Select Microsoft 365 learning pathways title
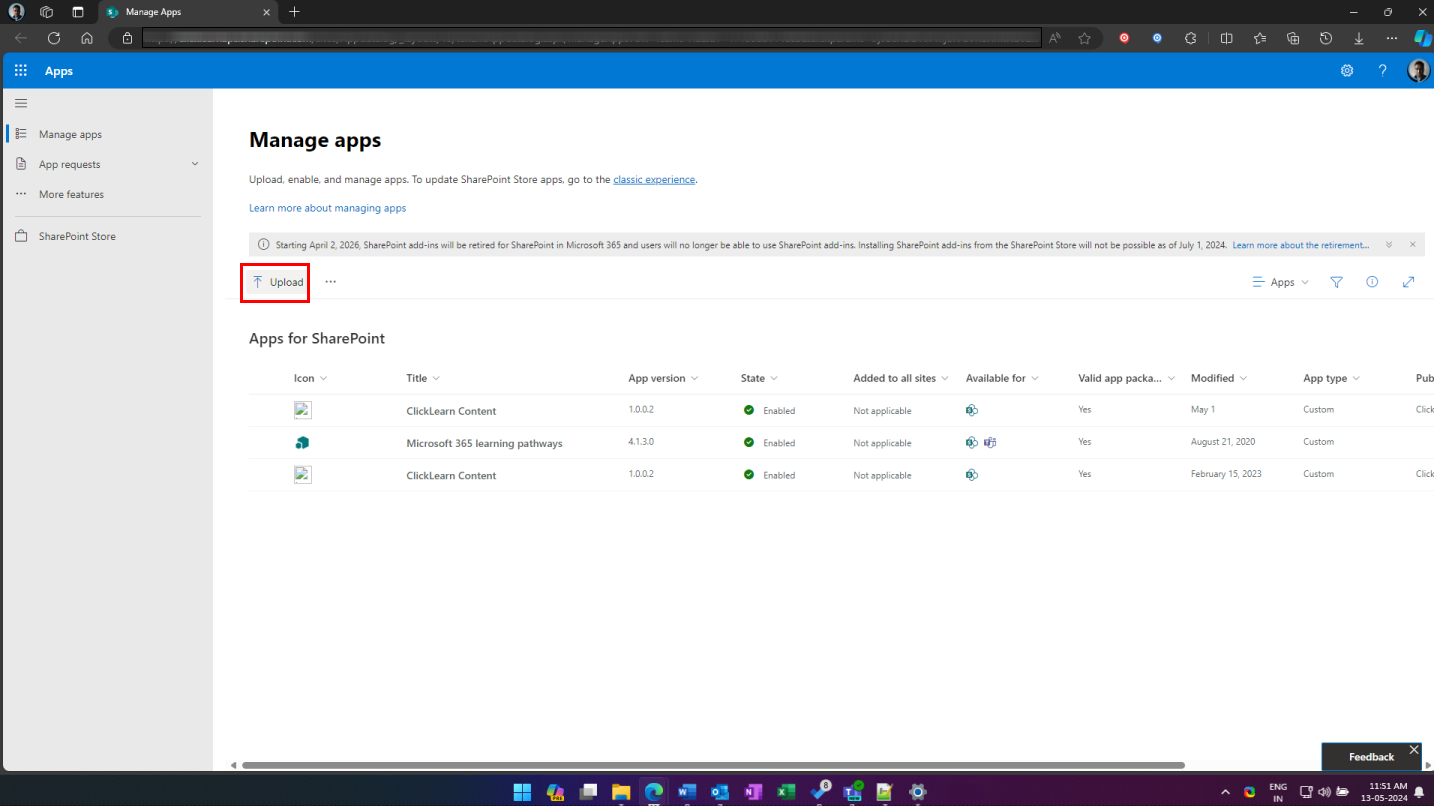Image resolution: width=1434 pixels, height=806 pixels. coord(484,443)
